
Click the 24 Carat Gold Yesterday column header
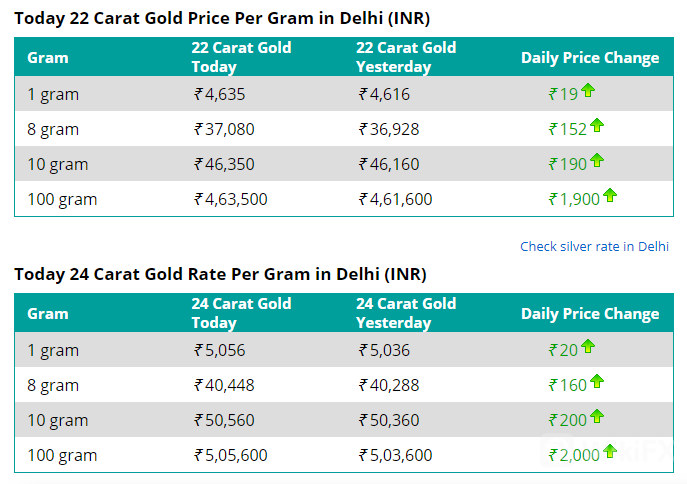(406, 313)
